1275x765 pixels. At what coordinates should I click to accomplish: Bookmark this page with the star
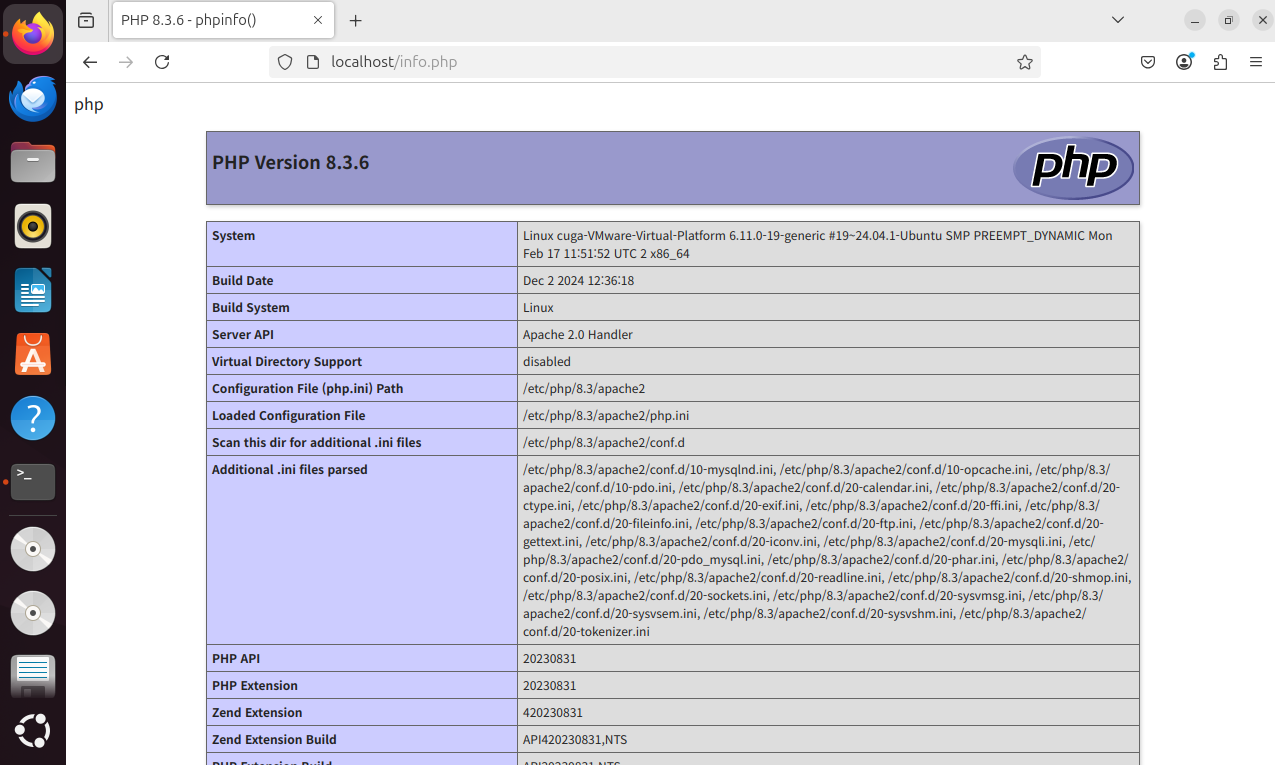pos(1025,62)
